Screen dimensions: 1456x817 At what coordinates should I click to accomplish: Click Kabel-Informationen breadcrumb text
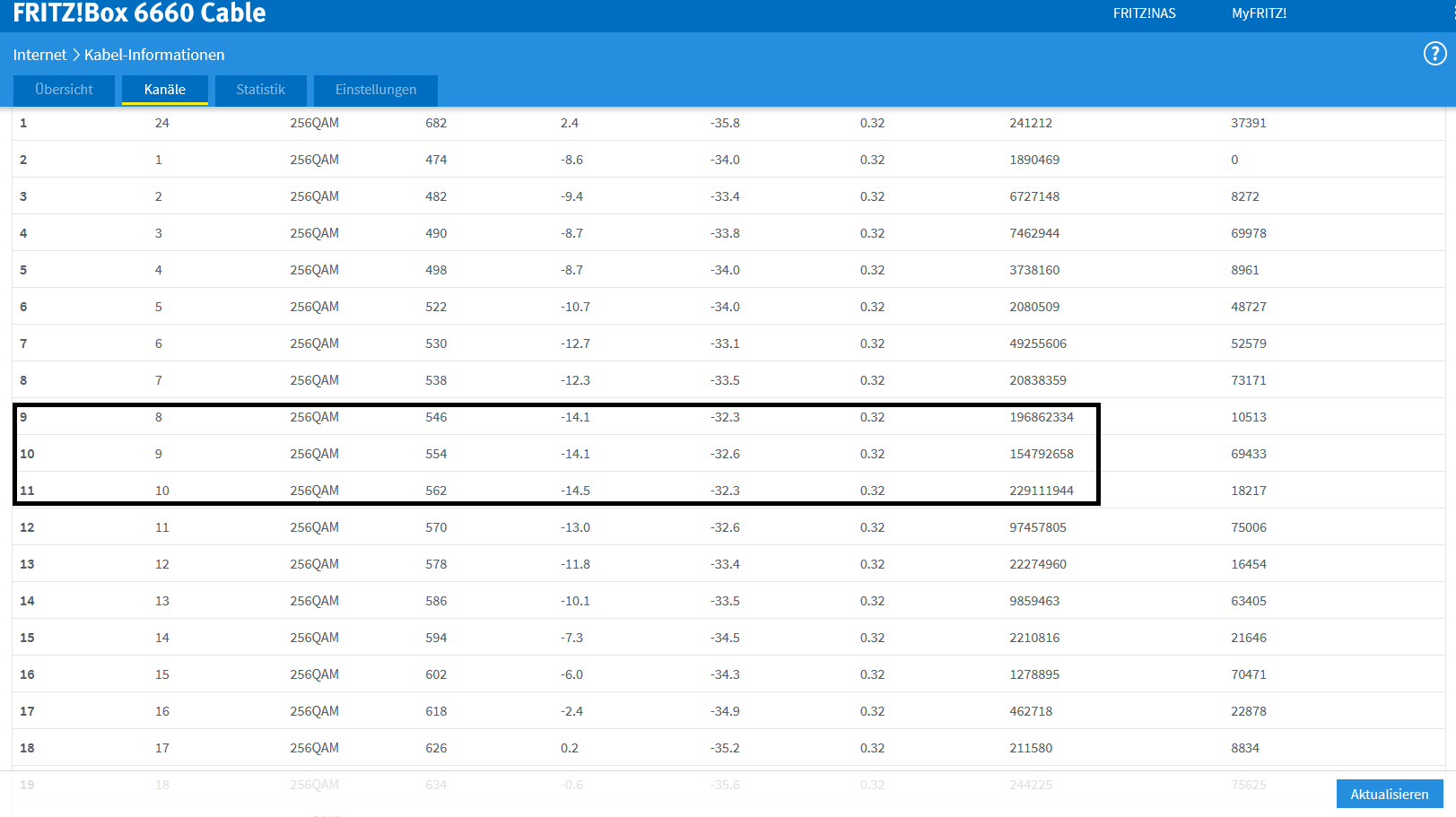154,55
